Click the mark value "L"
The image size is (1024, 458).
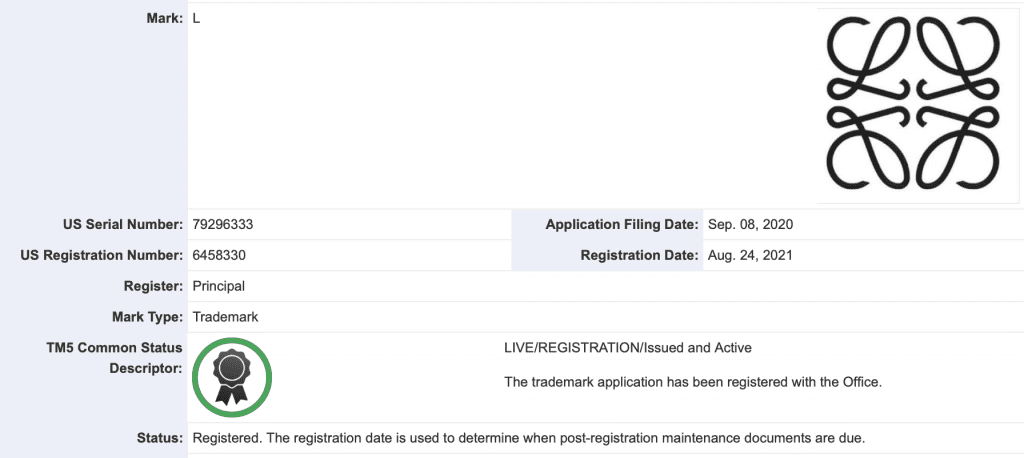coord(196,19)
